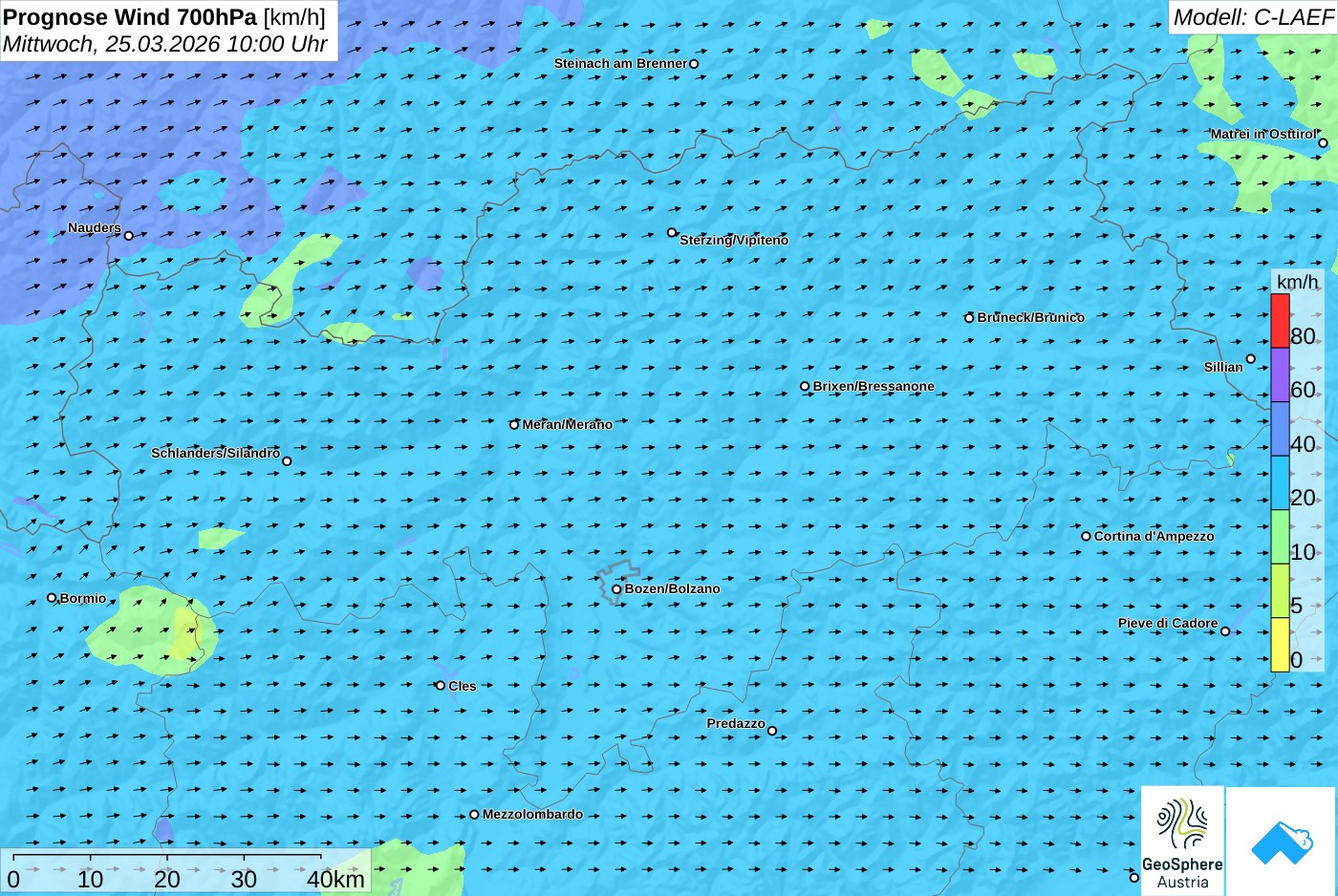Select the Sterzing/Vipiteno city marker

pyautogui.click(x=672, y=232)
